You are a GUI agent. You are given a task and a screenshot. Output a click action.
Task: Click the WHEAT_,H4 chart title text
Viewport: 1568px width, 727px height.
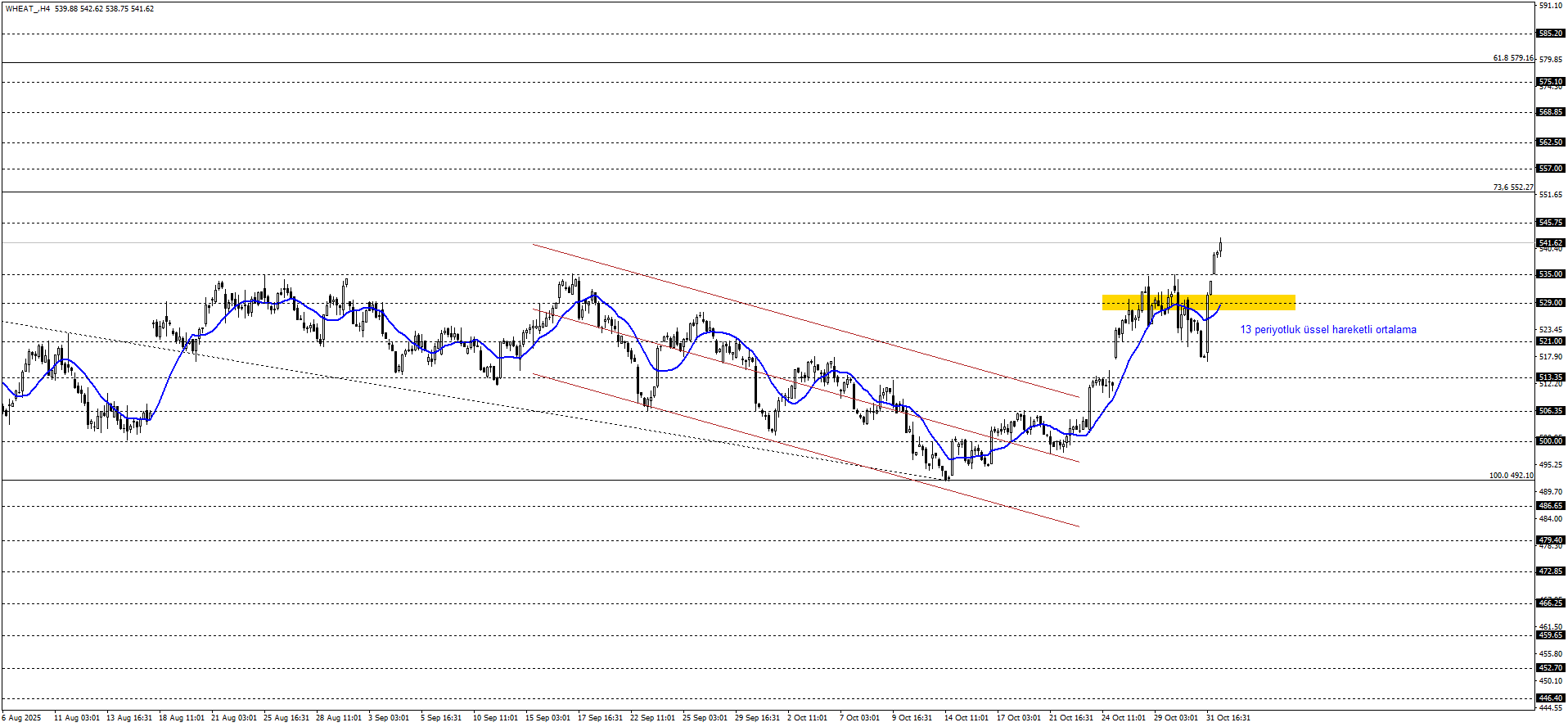tap(28, 9)
